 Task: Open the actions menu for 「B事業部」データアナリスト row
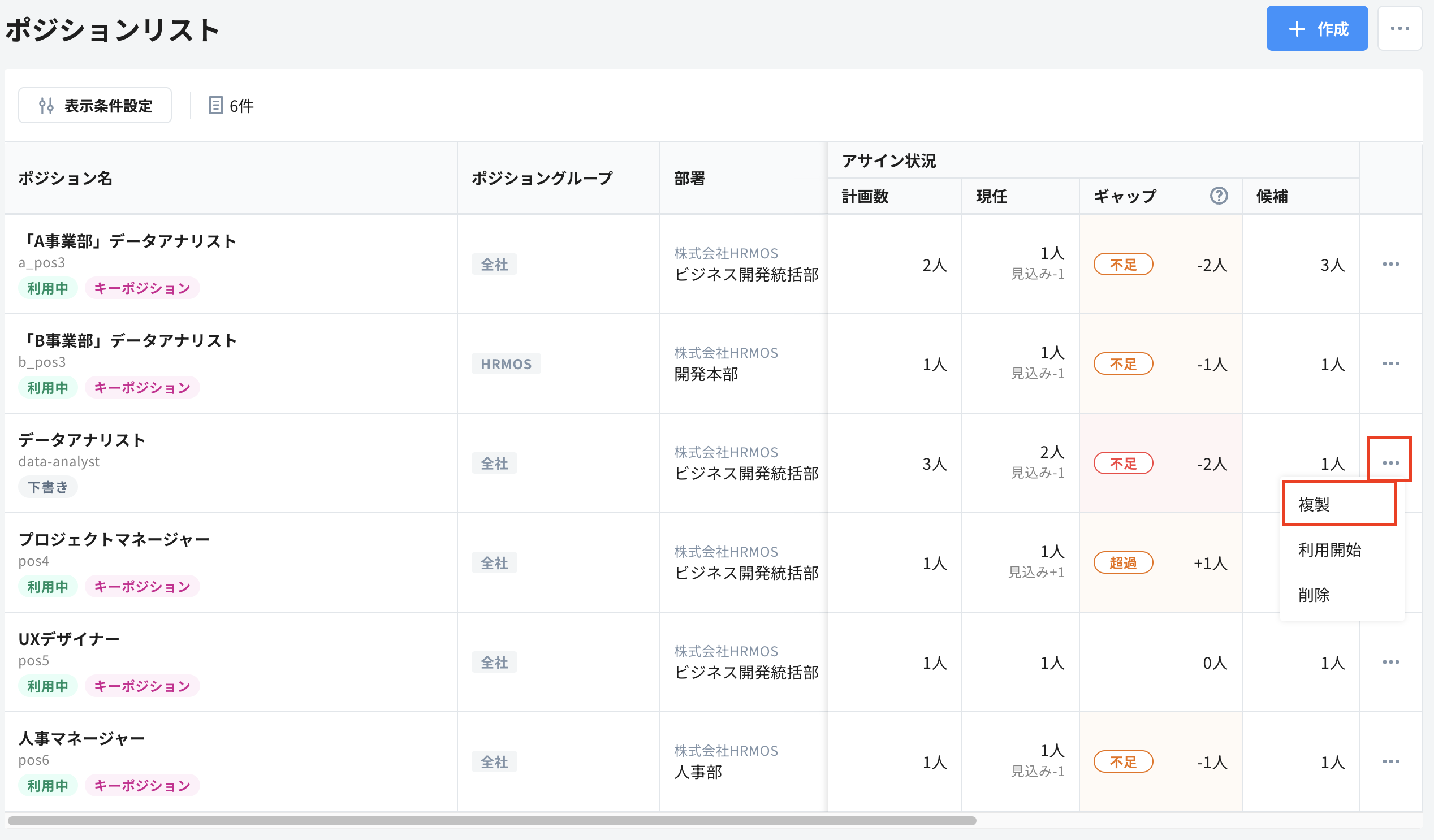(x=1391, y=363)
